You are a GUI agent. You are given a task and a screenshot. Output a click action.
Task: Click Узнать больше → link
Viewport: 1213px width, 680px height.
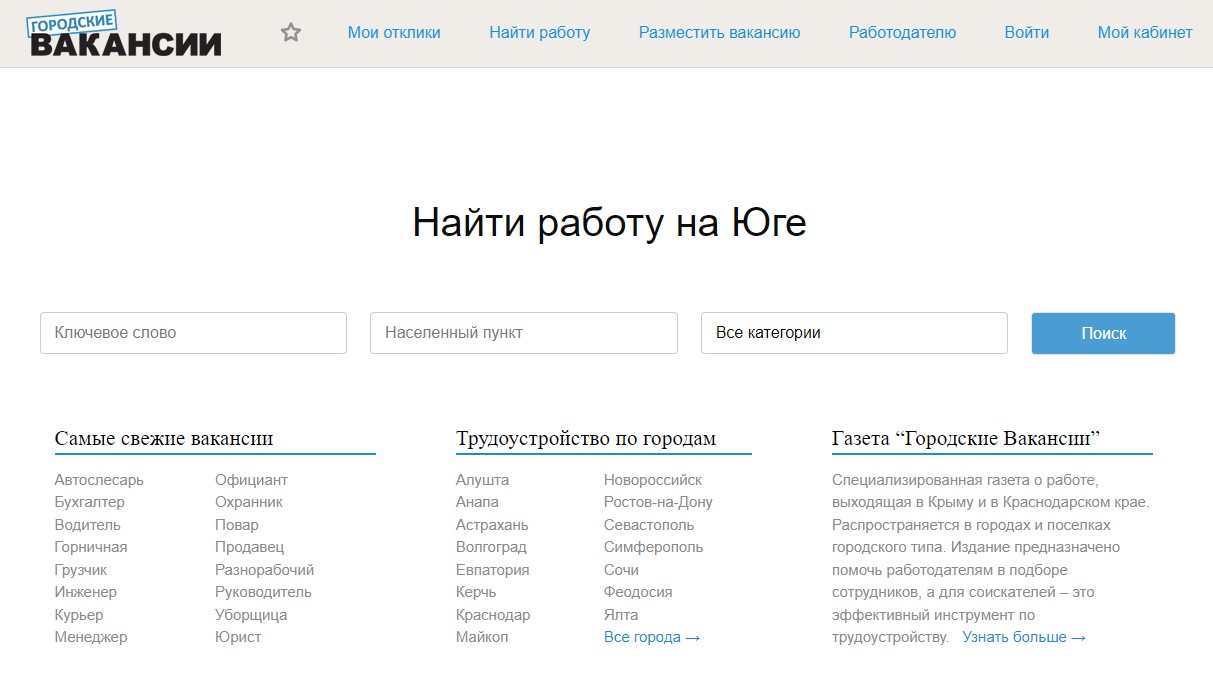1024,637
